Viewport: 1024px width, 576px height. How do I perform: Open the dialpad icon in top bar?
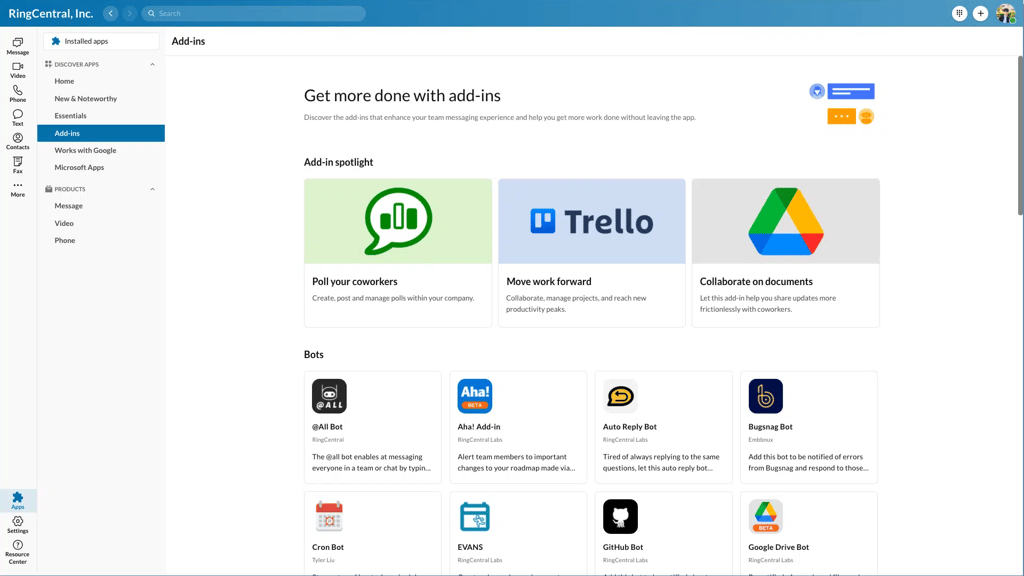coord(959,13)
